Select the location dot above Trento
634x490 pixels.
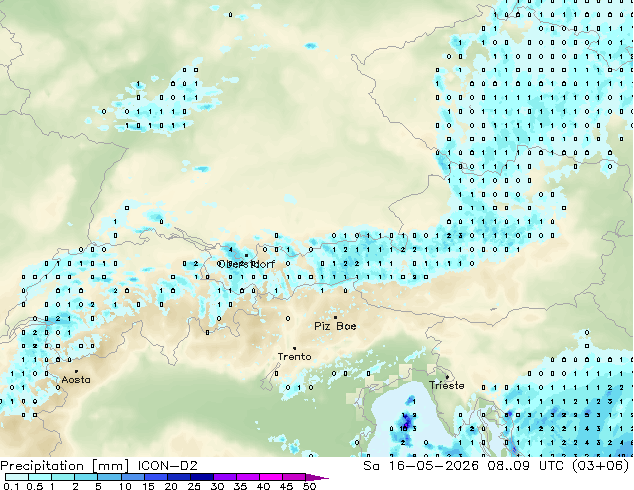294,348
